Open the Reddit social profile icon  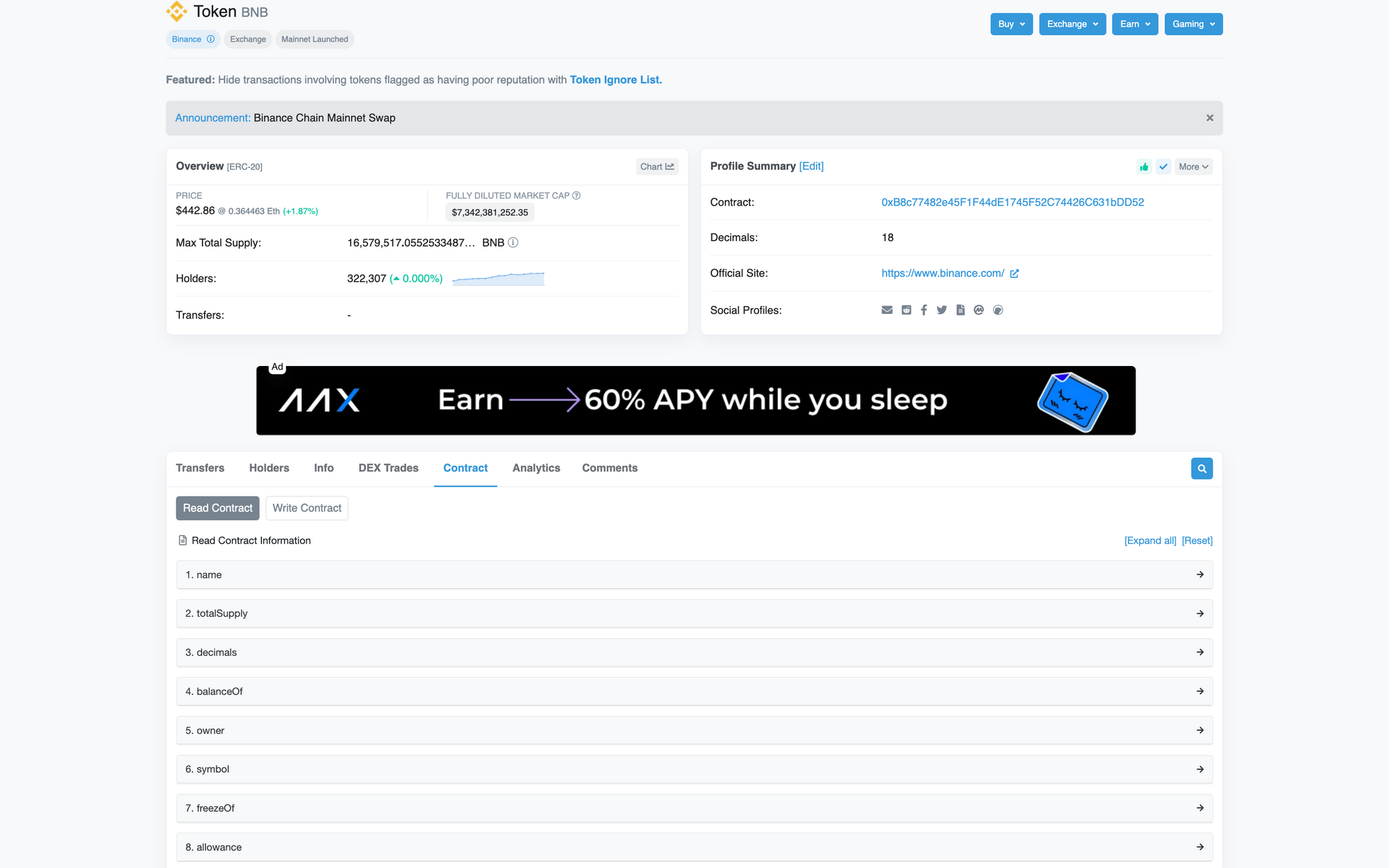tap(906, 310)
